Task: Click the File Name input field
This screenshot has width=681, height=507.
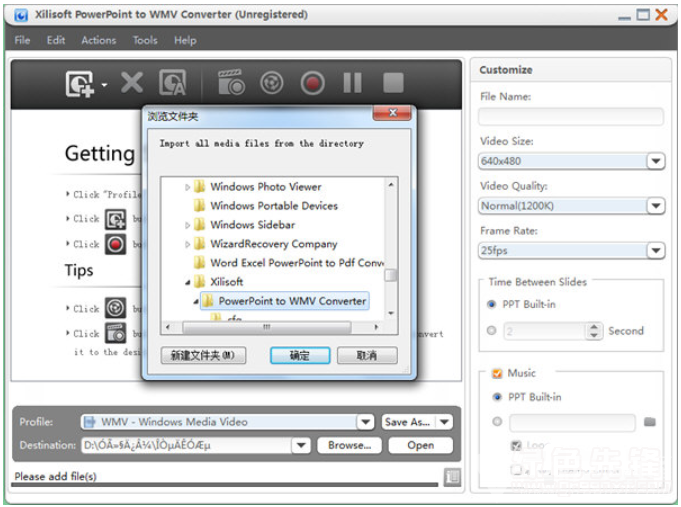Action: pos(571,116)
